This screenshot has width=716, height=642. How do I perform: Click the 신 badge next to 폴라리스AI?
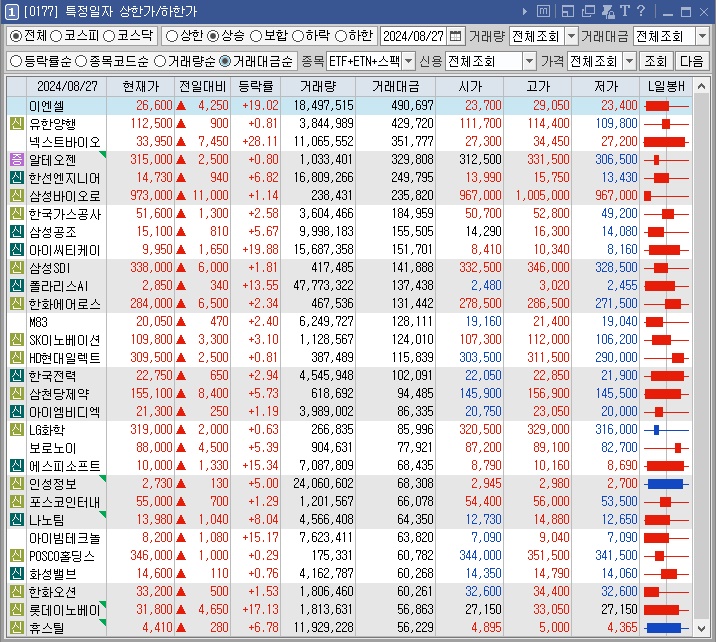17,286
